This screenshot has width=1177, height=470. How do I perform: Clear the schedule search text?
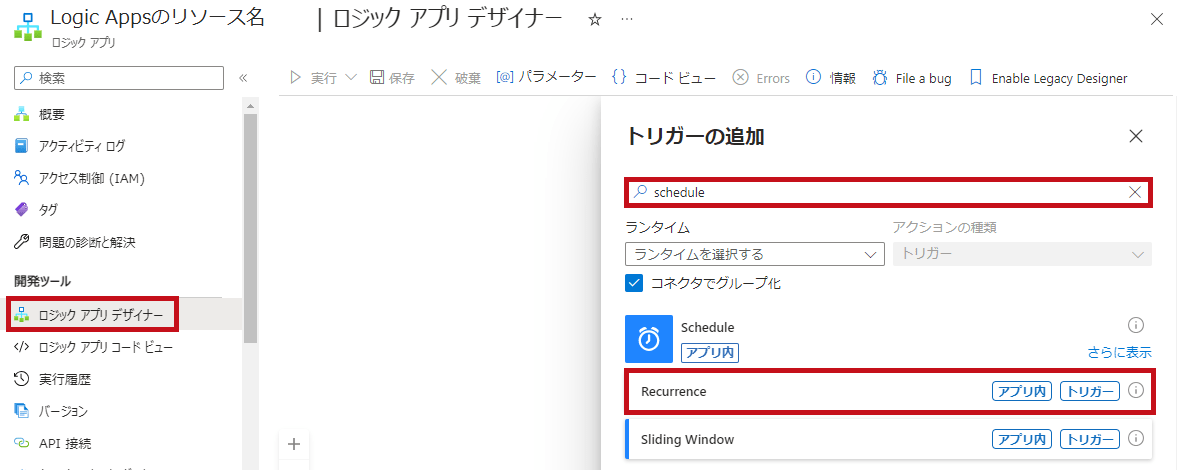[1135, 192]
